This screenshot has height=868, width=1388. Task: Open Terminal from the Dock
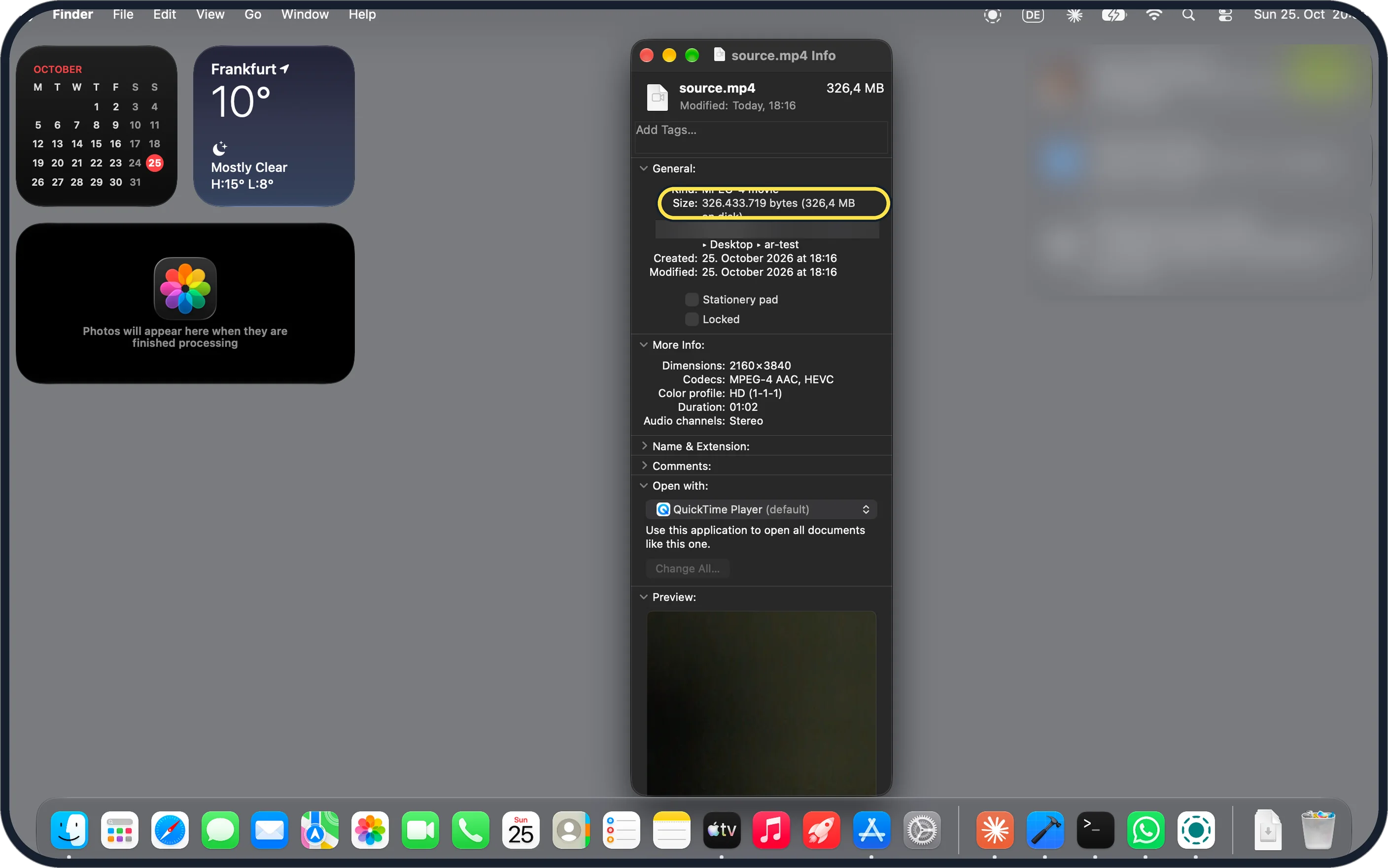pyautogui.click(x=1095, y=830)
